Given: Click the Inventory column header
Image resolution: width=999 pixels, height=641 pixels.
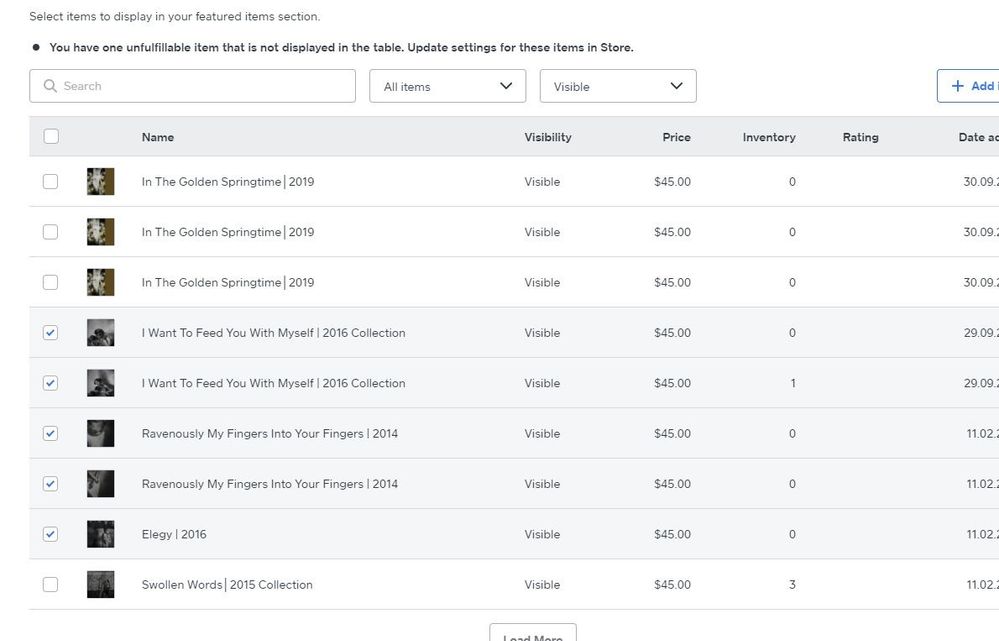Looking at the screenshot, I should [768, 137].
